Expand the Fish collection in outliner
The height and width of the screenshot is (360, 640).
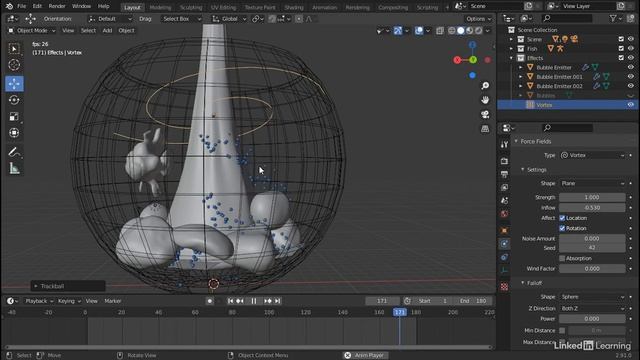[x=511, y=49]
